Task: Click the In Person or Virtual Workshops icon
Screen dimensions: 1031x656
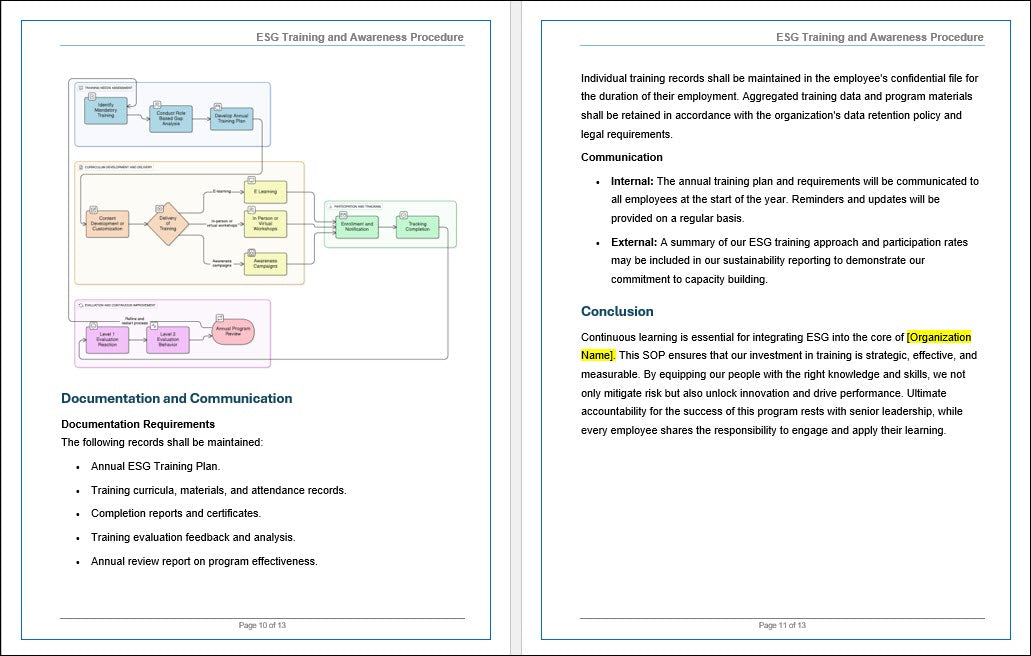Action: [252, 212]
